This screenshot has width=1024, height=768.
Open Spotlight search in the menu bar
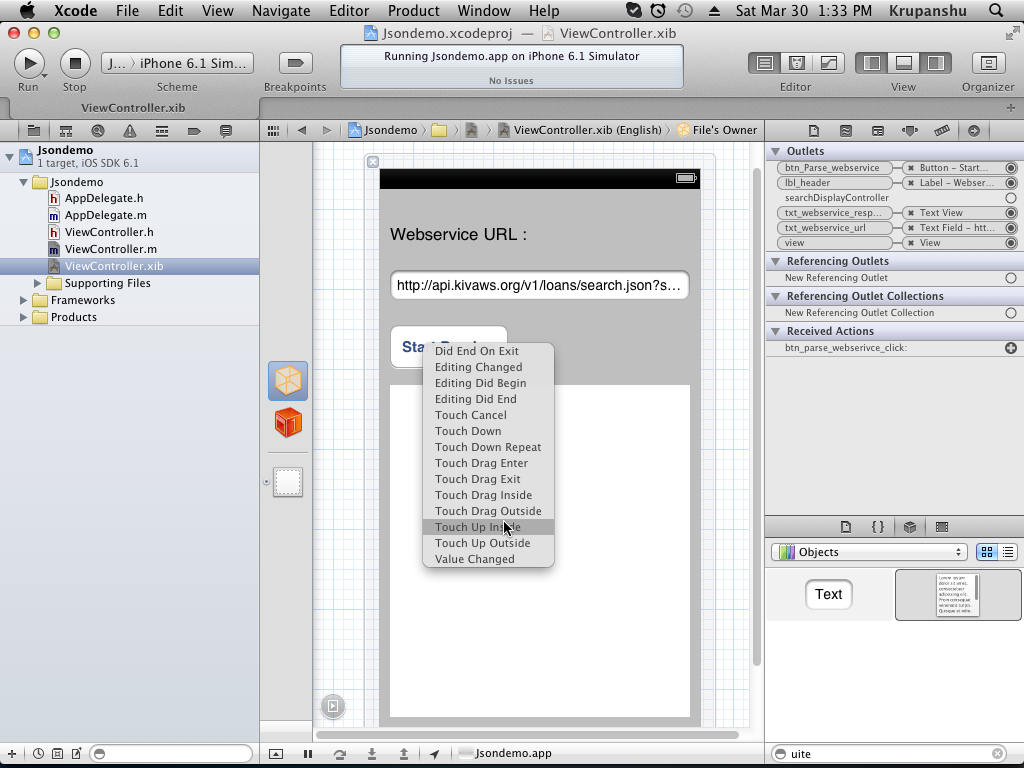pos(996,11)
